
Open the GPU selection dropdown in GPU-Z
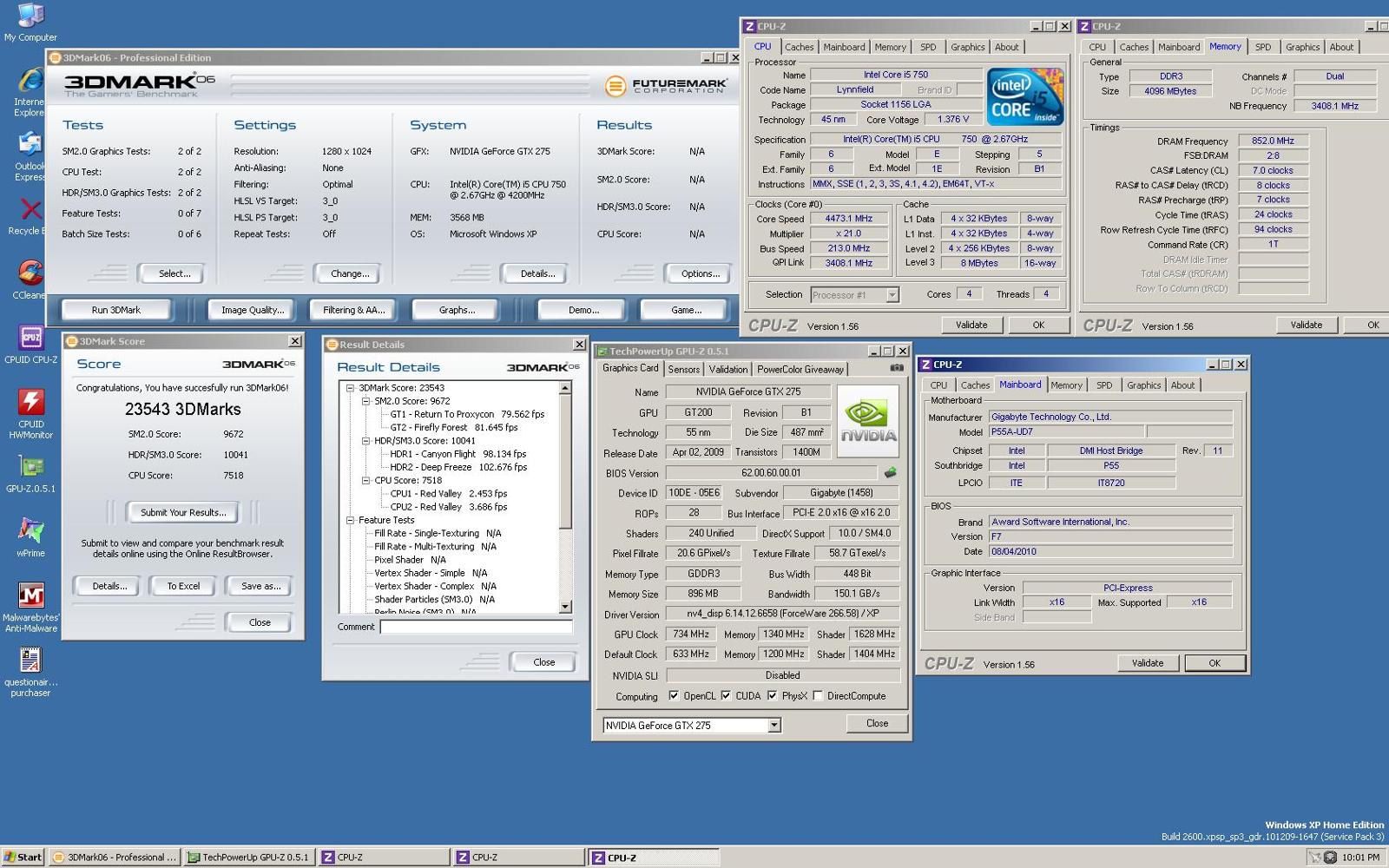pyautogui.click(x=774, y=726)
